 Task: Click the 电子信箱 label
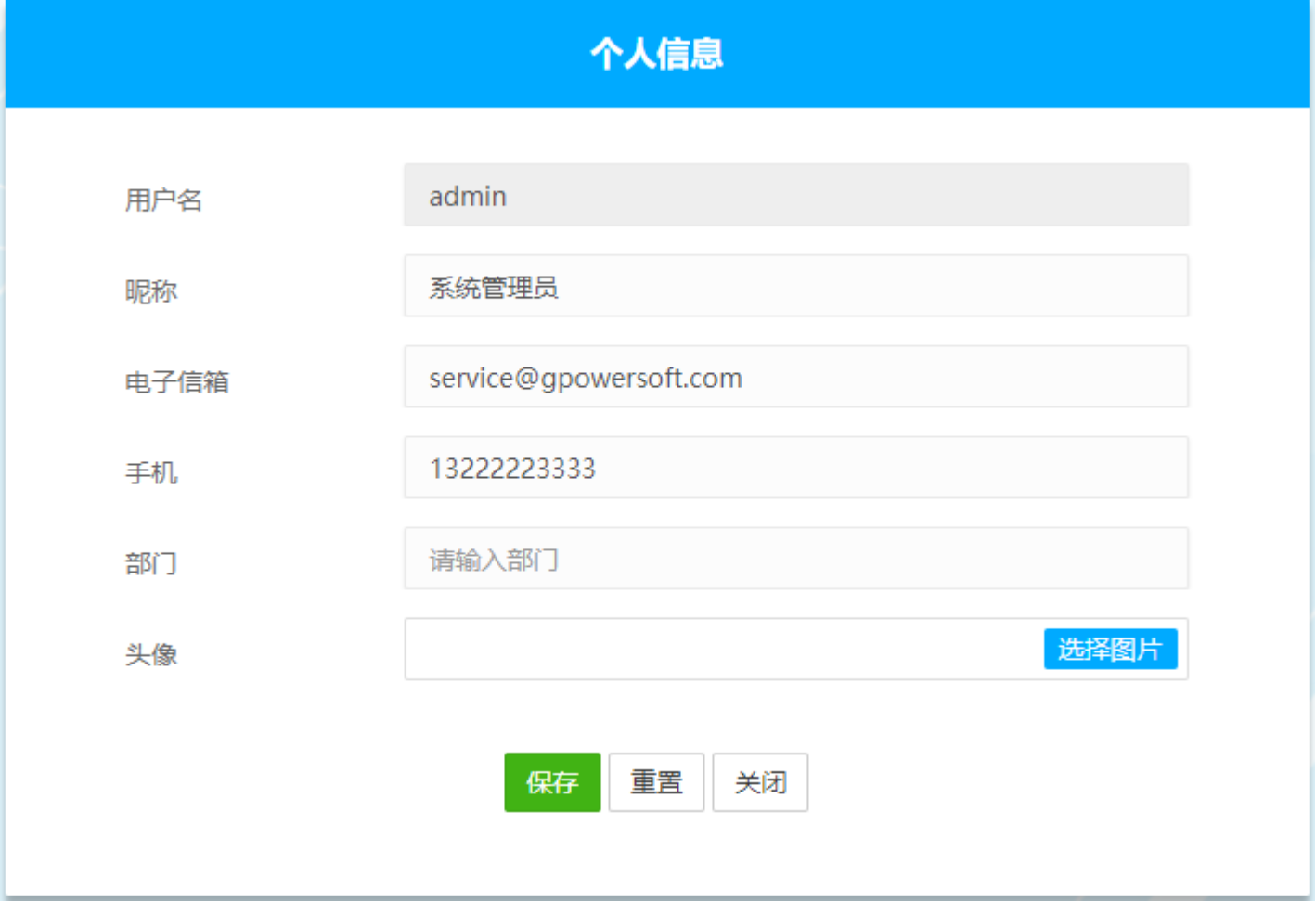pos(176,381)
